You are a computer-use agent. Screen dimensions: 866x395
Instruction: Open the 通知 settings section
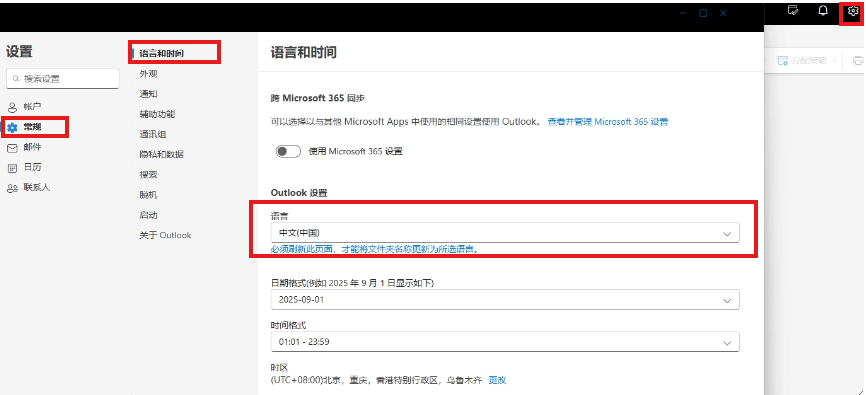pyautogui.click(x=149, y=94)
